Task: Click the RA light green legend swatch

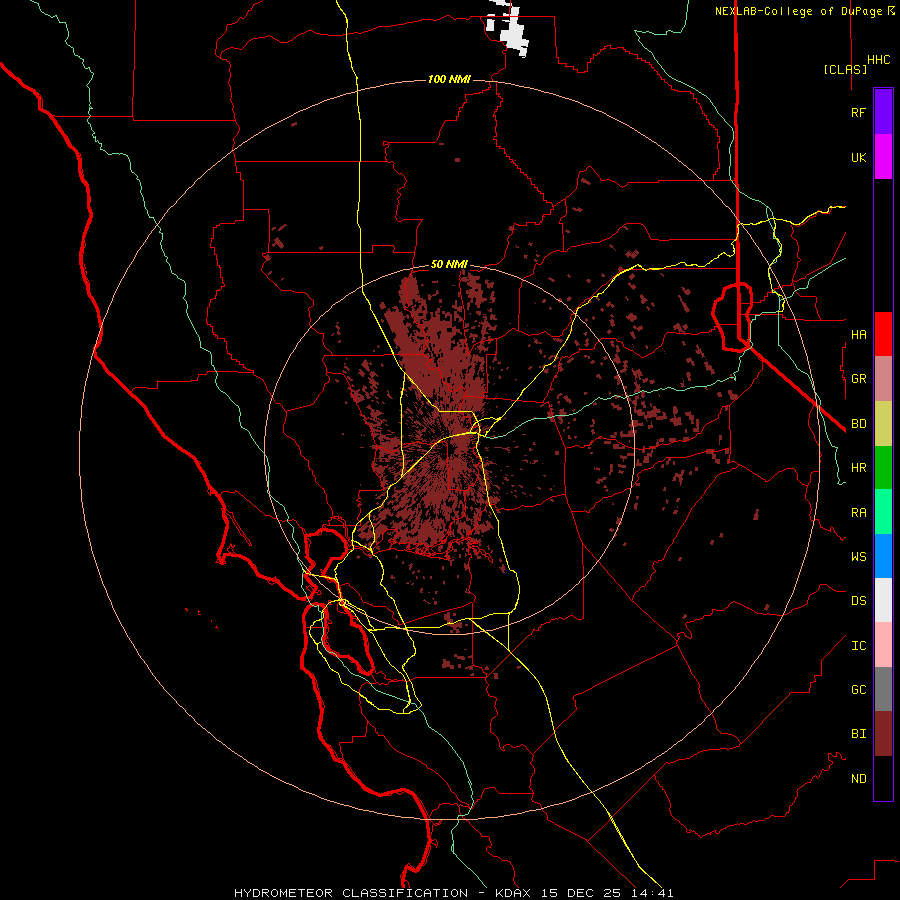Action: click(x=883, y=512)
